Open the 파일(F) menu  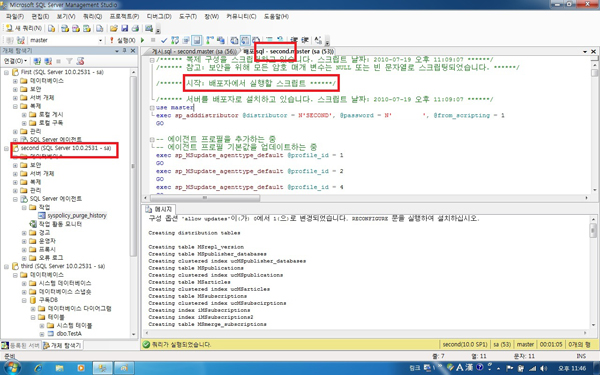15,16
